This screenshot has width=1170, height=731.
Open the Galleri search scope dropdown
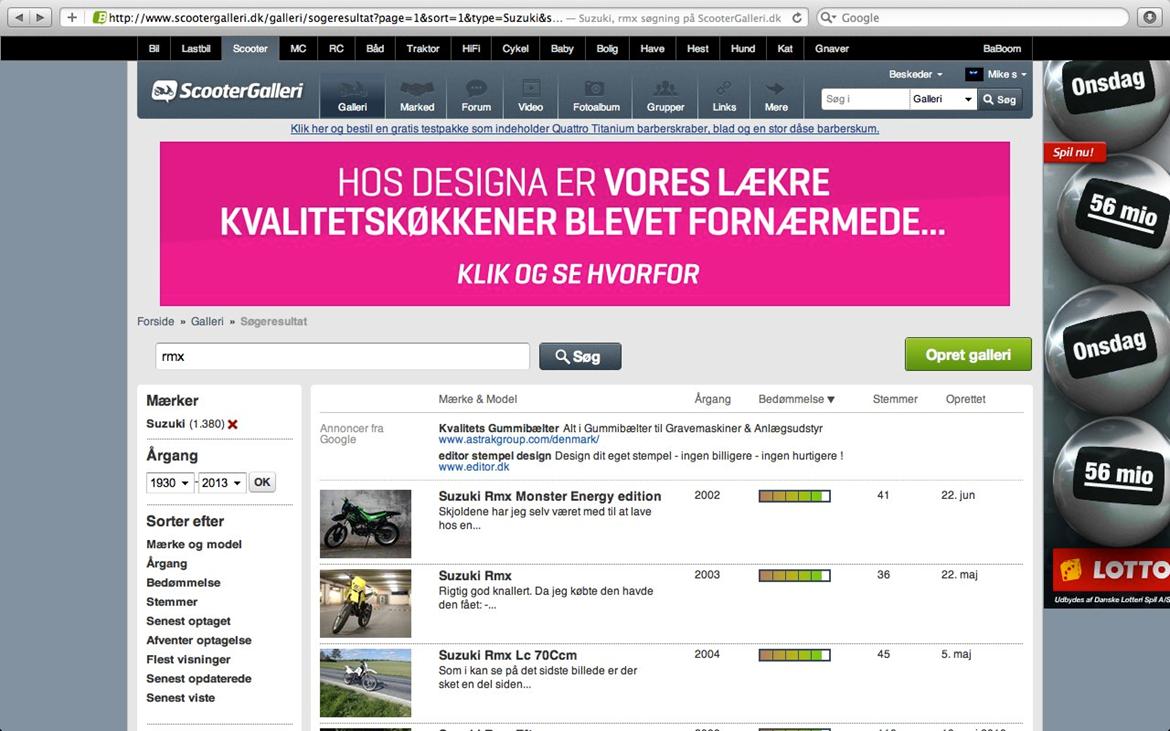pos(942,99)
